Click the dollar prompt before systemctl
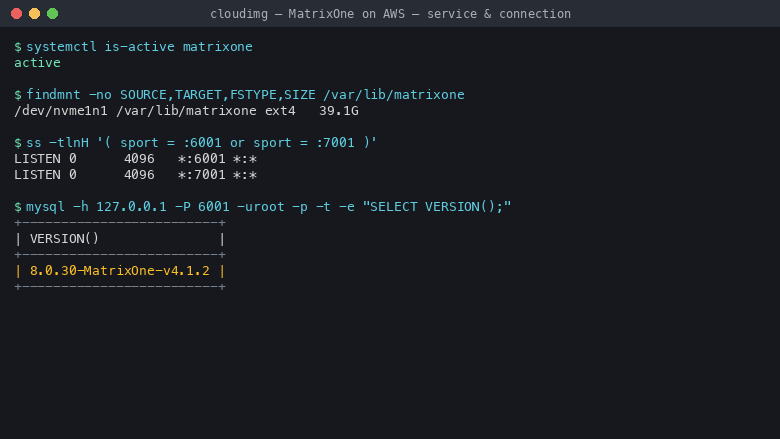This screenshot has width=780, height=439. pos(18,47)
